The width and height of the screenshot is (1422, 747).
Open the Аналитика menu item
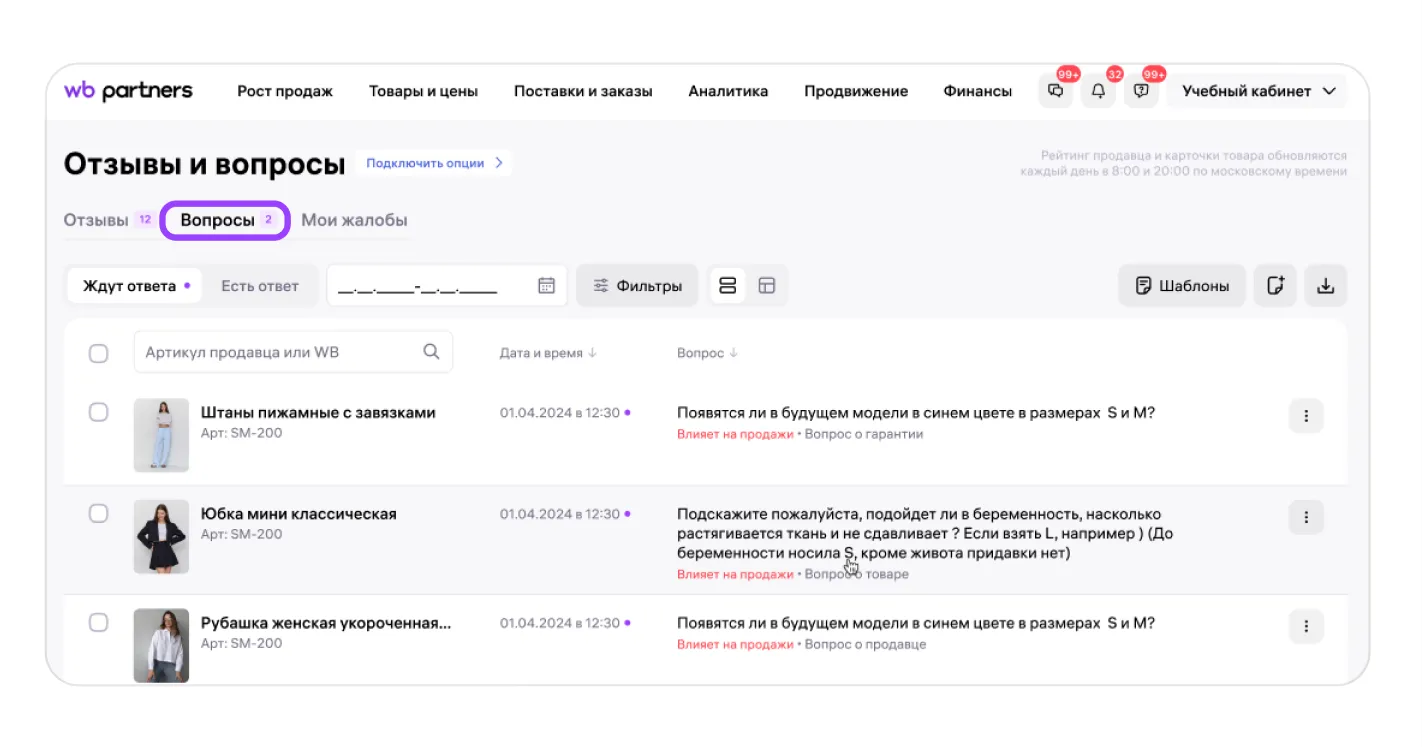tap(728, 91)
